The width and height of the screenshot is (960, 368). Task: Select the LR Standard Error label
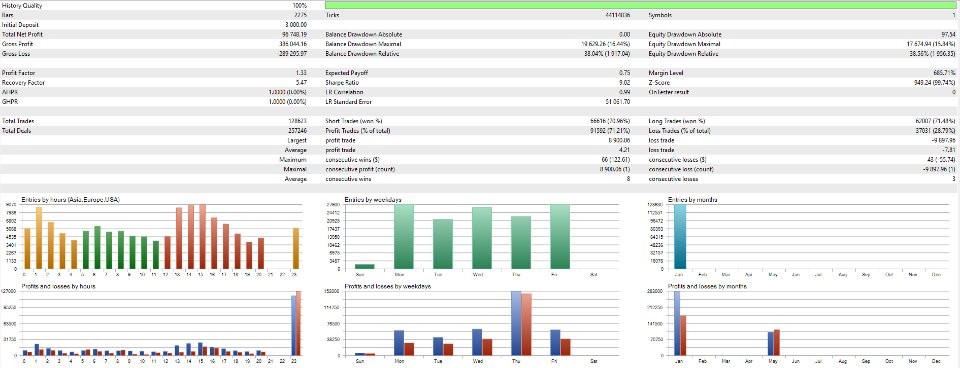[348, 102]
